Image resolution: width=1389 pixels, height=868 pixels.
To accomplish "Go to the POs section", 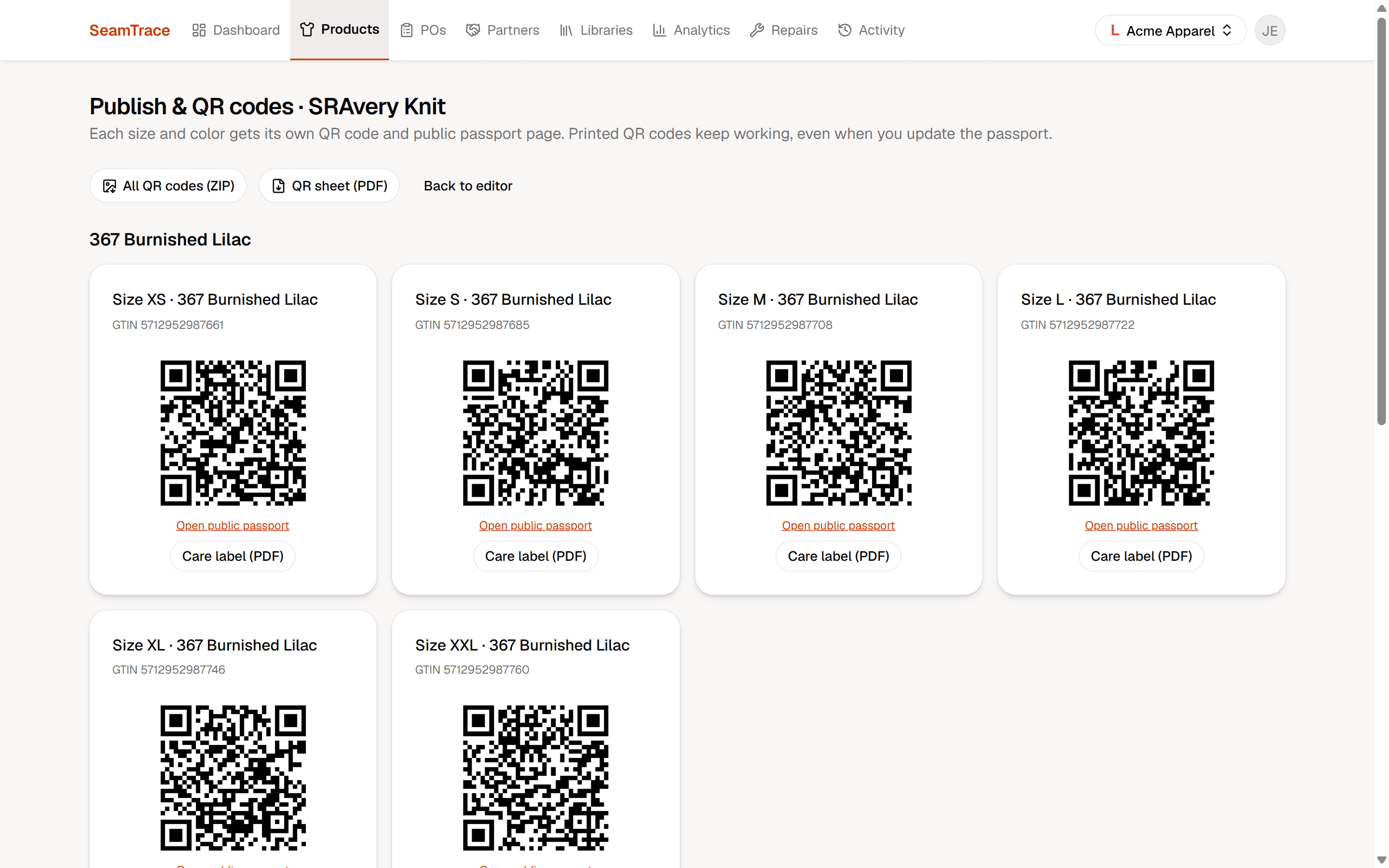I will point(422,30).
